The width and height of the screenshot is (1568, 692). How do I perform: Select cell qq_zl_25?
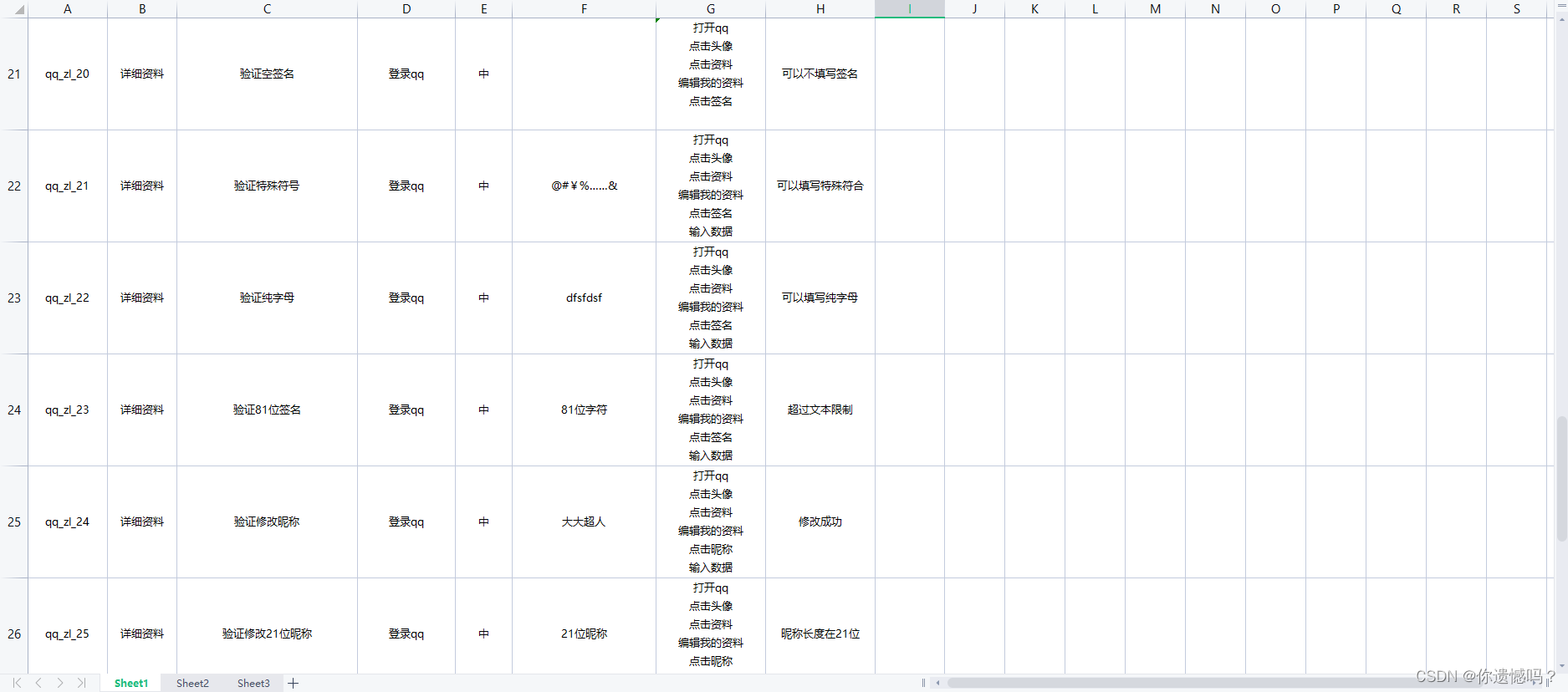click(x=68, y=626)
